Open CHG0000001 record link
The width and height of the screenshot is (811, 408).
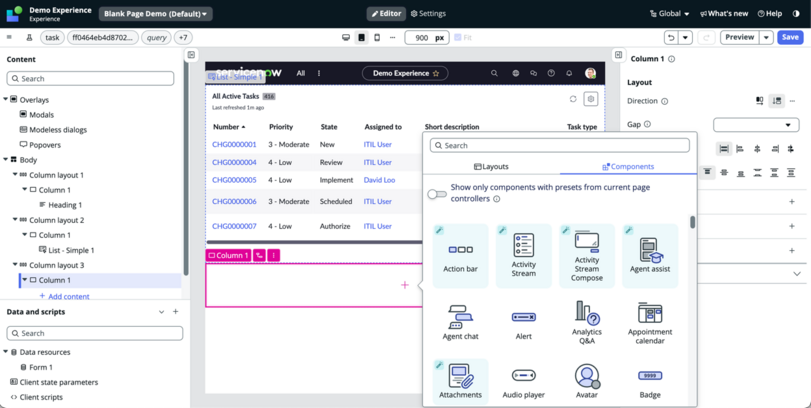coord(234,144)
